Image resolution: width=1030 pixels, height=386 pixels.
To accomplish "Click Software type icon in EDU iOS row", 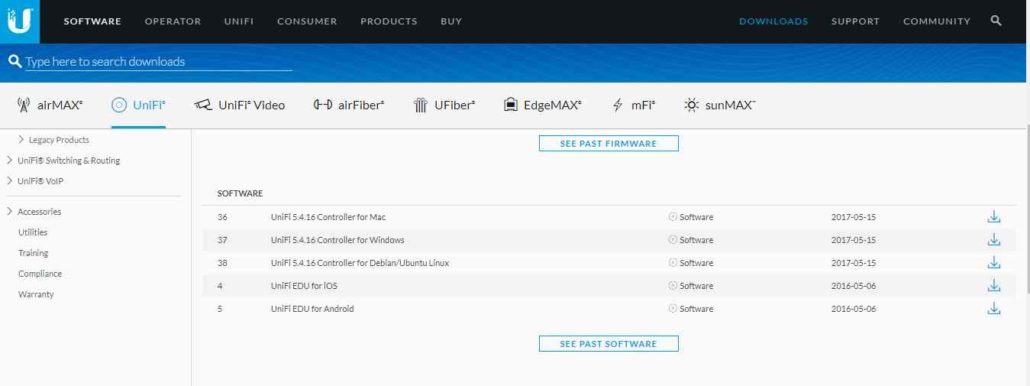I will tap(673, 286).
